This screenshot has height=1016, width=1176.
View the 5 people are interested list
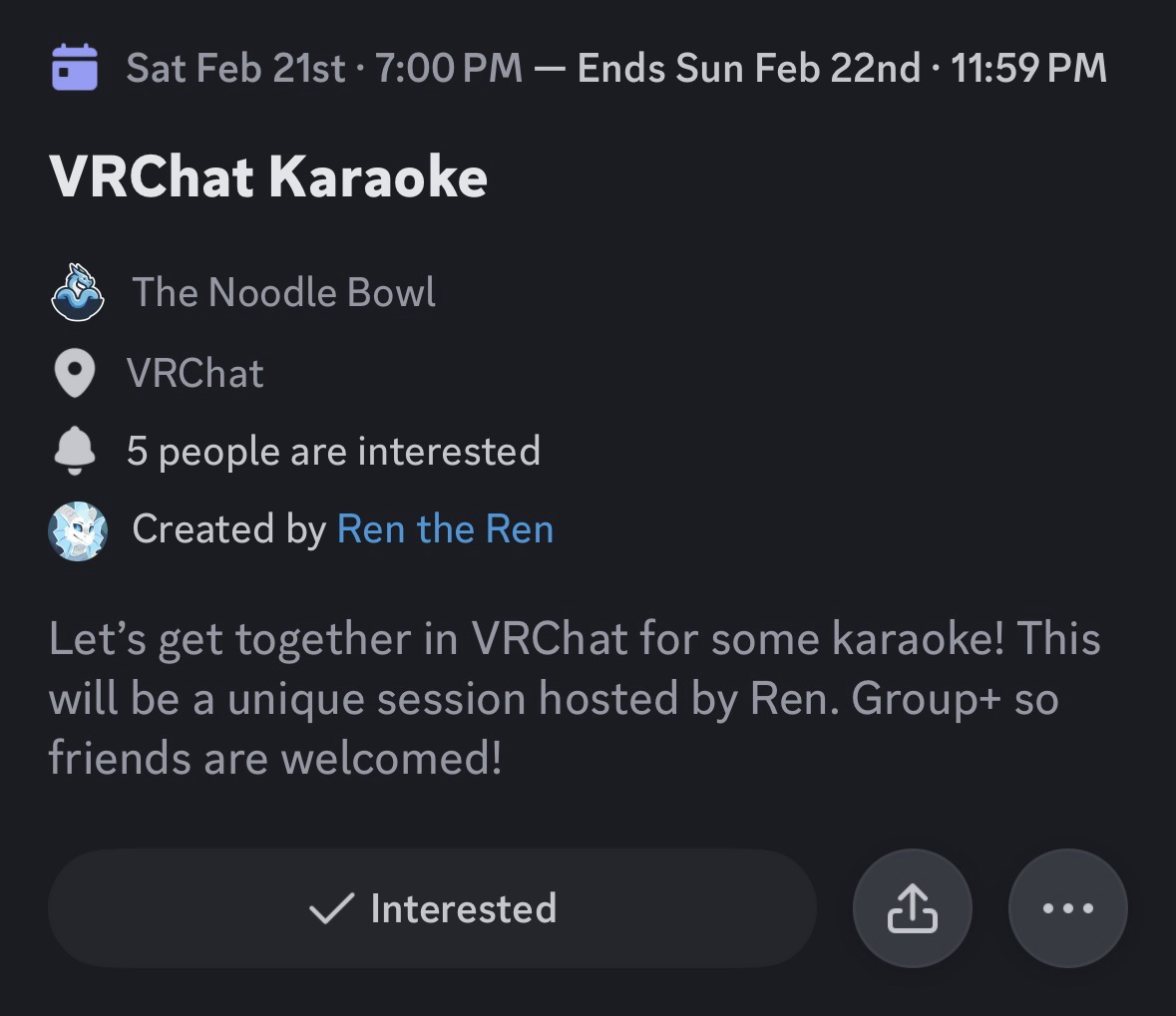(x=333, y=452)
